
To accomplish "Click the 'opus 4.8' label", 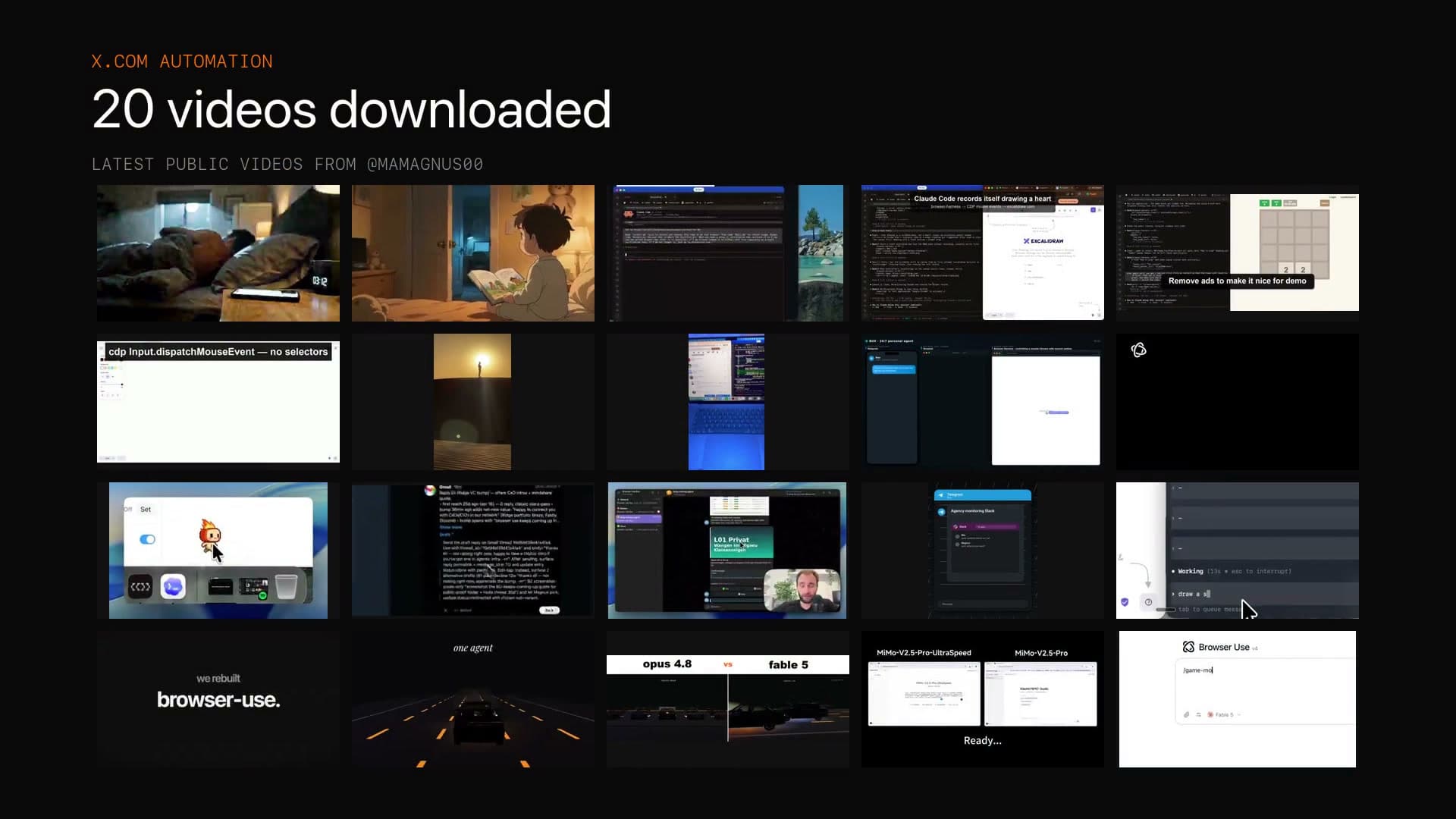I will pyautogui.click(x=667, y=664).
